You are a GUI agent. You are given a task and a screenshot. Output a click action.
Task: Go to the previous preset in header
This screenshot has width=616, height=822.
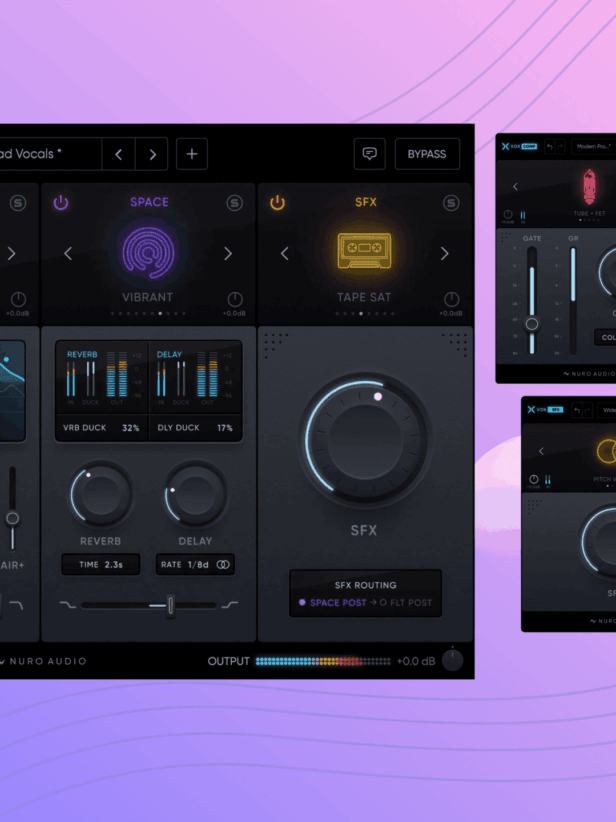click(118, 154)
